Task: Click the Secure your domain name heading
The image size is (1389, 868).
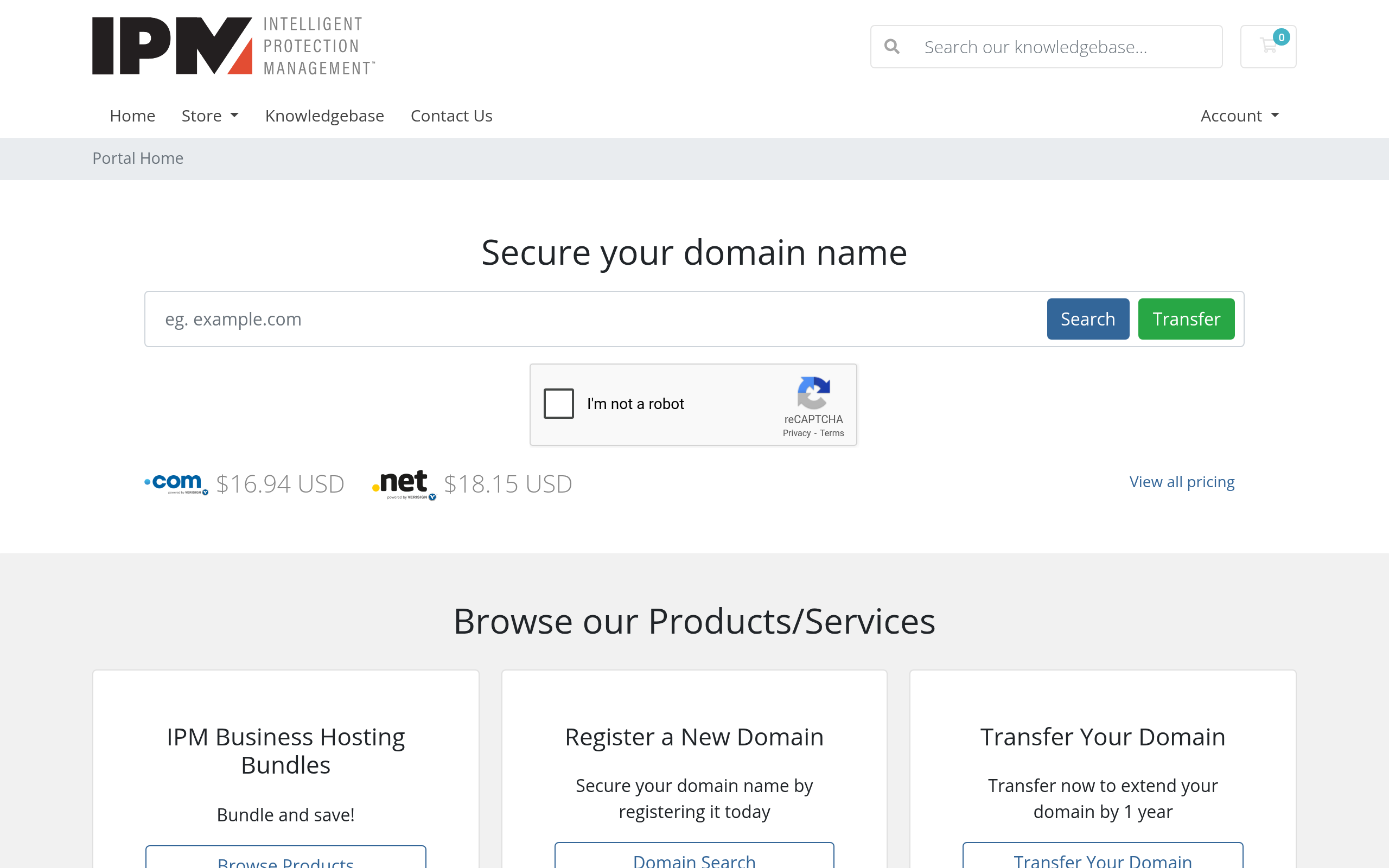Action: click(x=694, y=253)
